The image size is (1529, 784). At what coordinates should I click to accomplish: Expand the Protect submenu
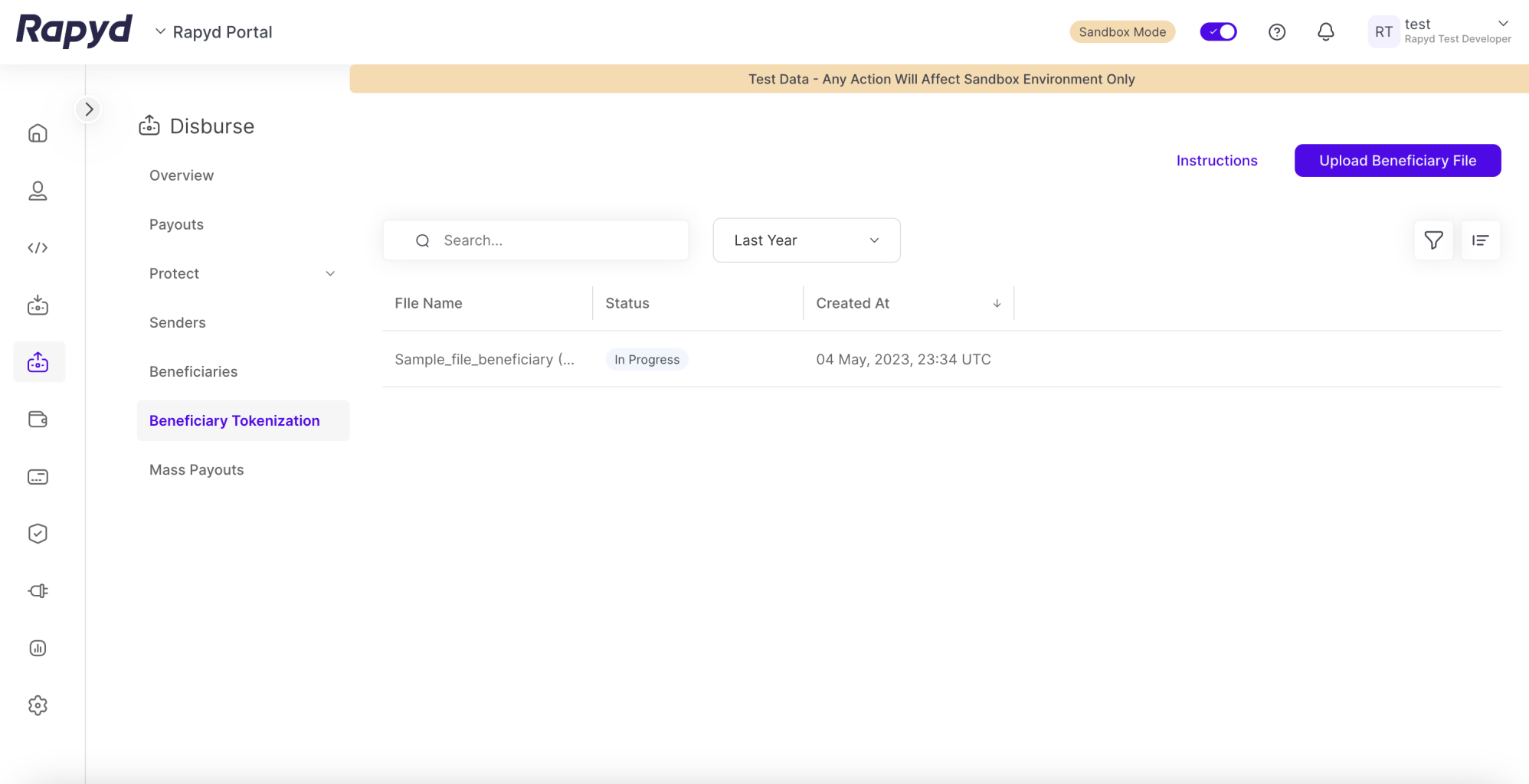pos(330,273)
